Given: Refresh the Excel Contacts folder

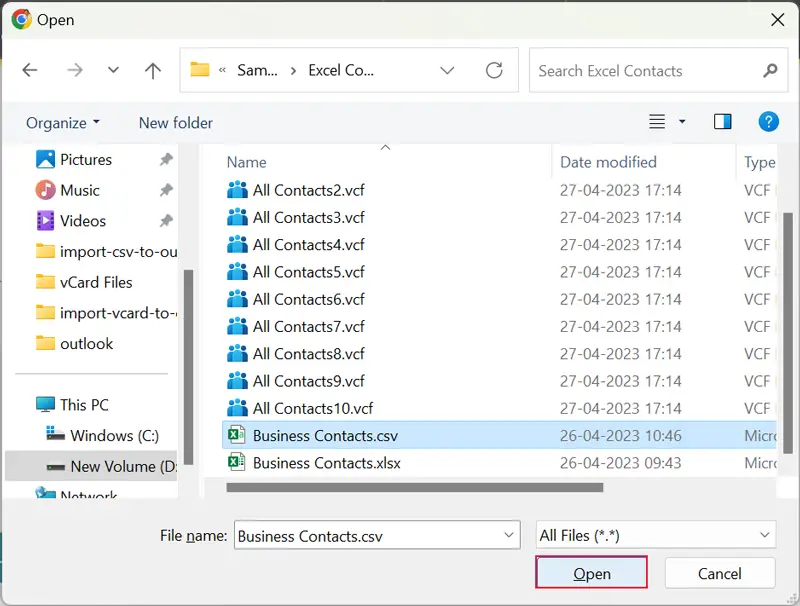Looking at the screenshot, I should point(494,71).
